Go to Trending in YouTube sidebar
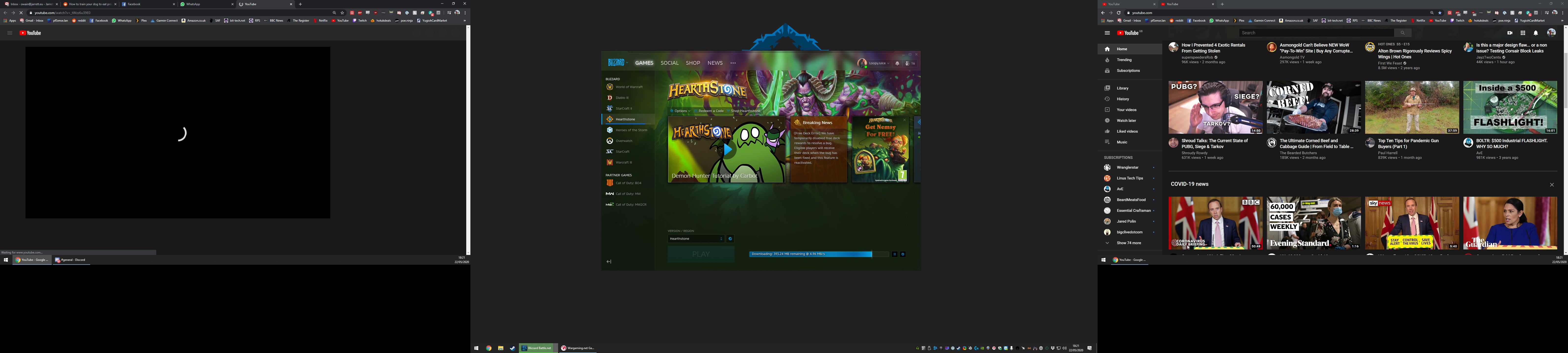Screen dimensions: 1568x353 tap(1130, 60)
